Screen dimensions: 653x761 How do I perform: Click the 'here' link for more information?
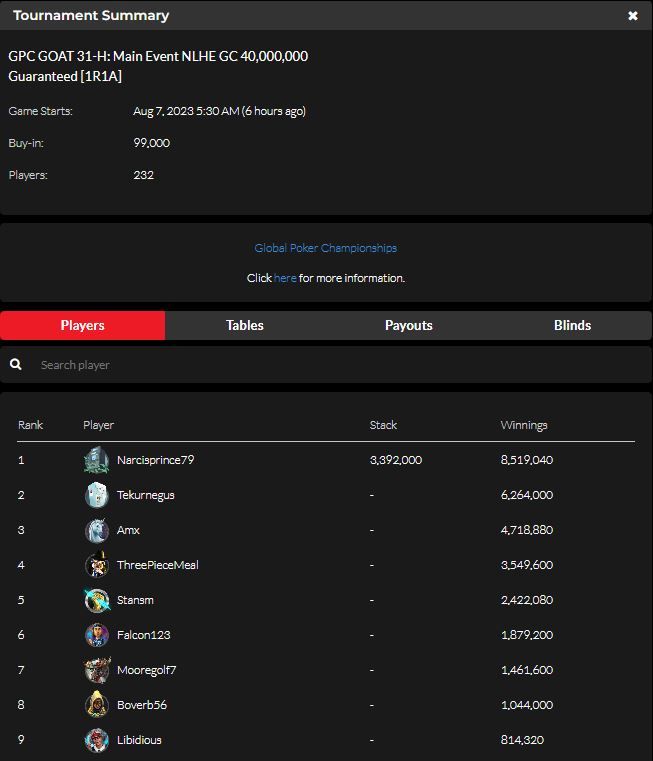pos(285,278)
